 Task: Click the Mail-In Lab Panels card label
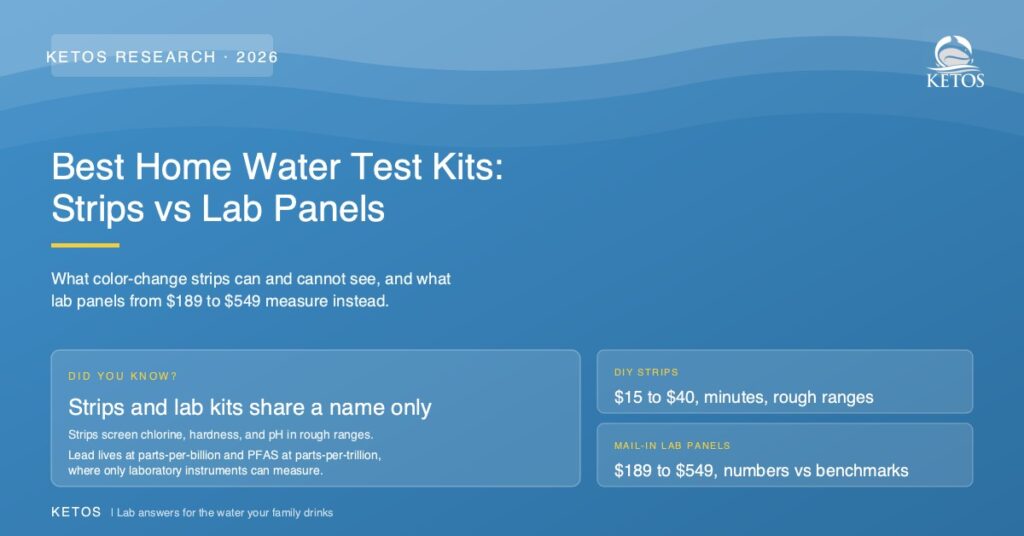pos(672,445)
